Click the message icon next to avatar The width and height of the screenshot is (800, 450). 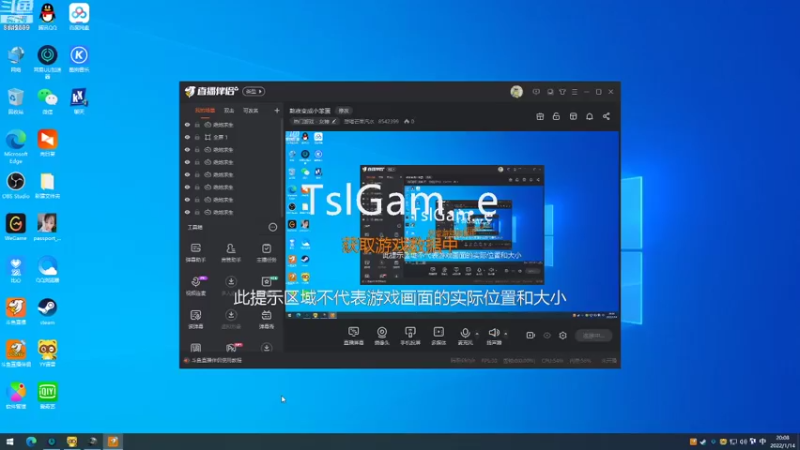[x=536, y=92]
